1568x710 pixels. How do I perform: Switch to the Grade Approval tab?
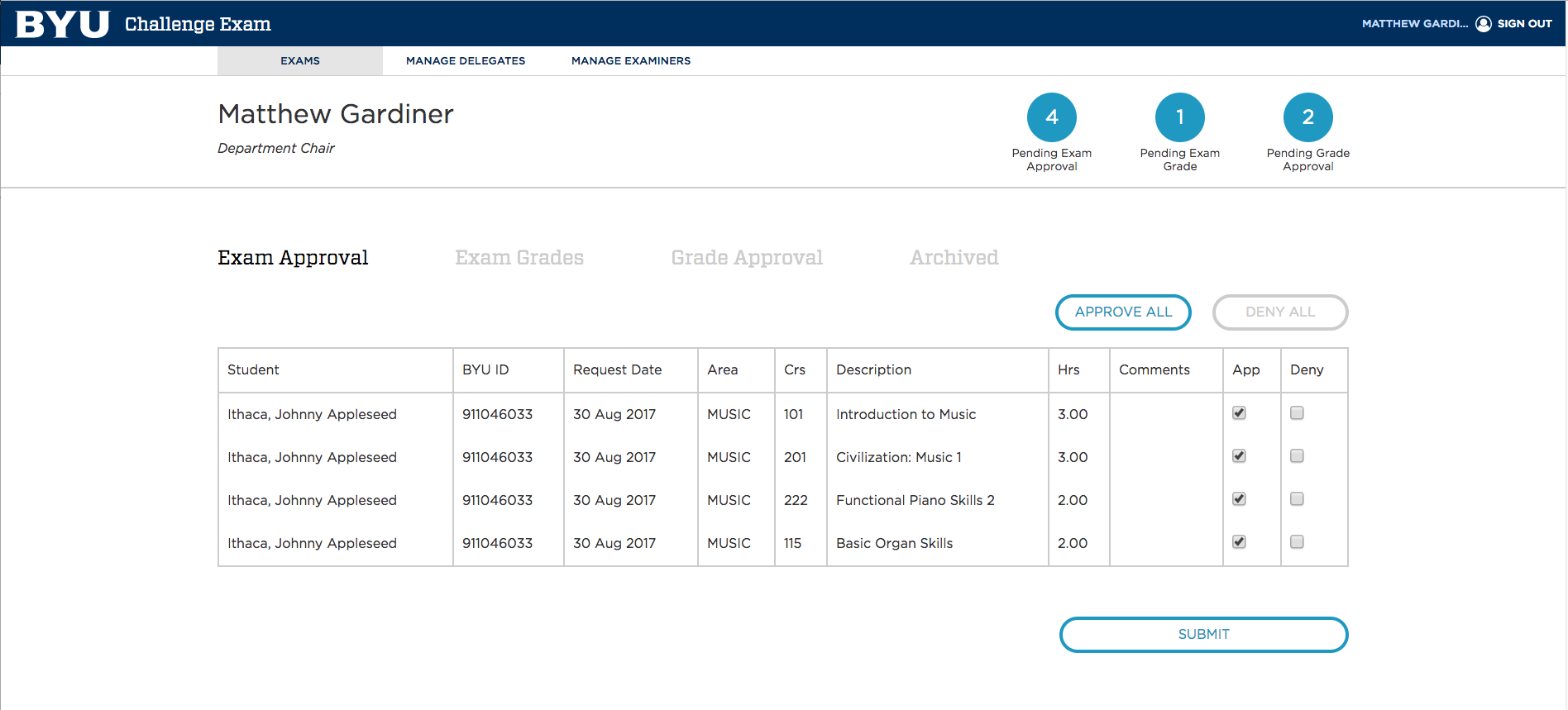[x=747, y=258]
